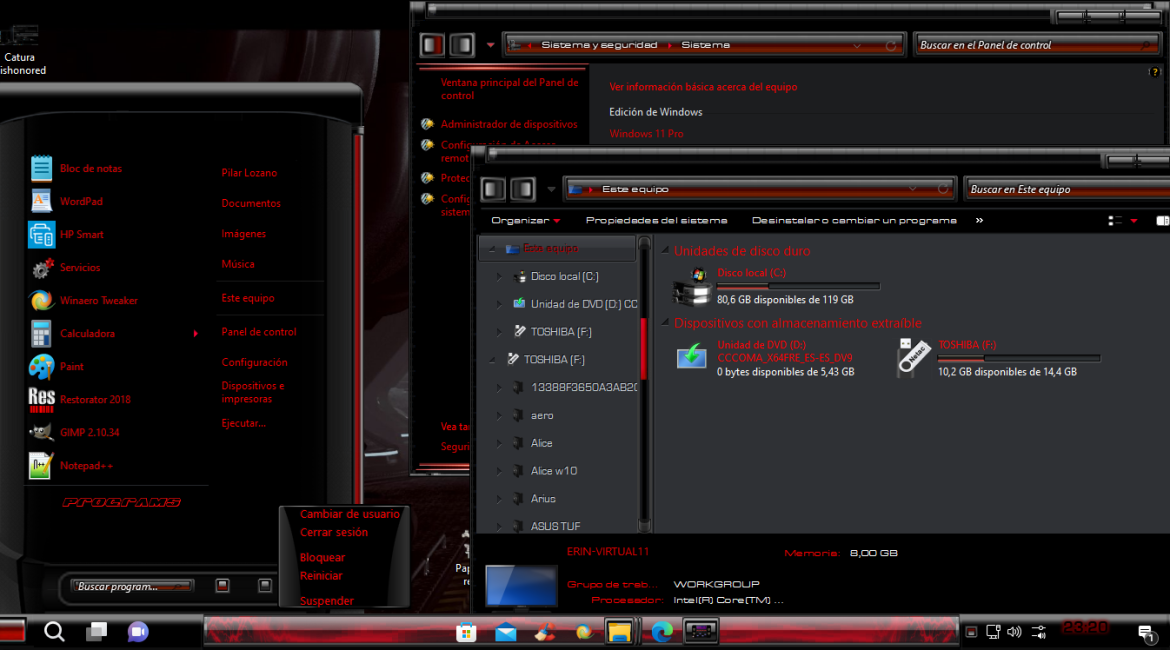Open GIMP 2.10.34 from the start menu

click(89, 432)
